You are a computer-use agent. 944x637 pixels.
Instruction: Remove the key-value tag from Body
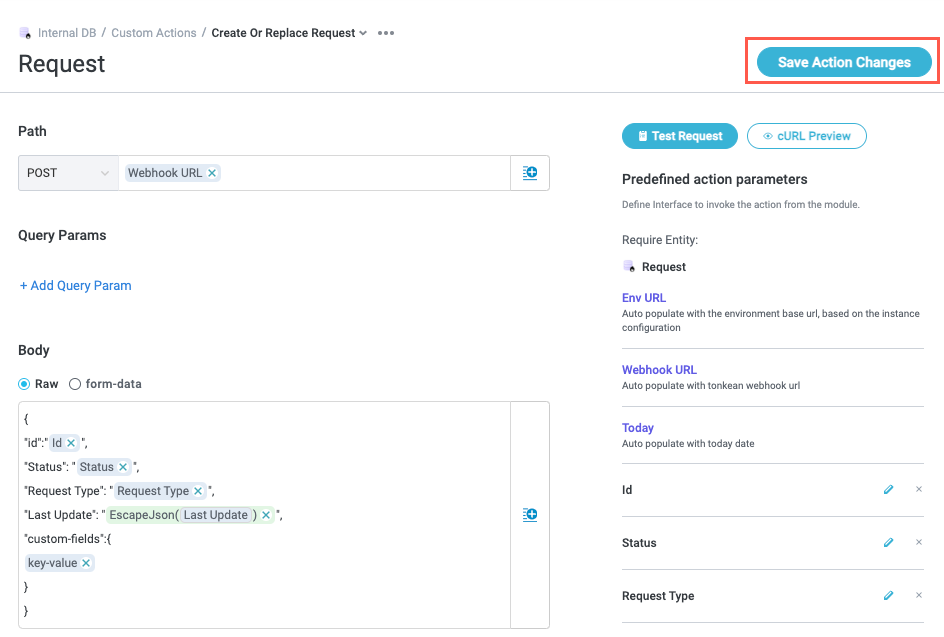coord(87,563)
